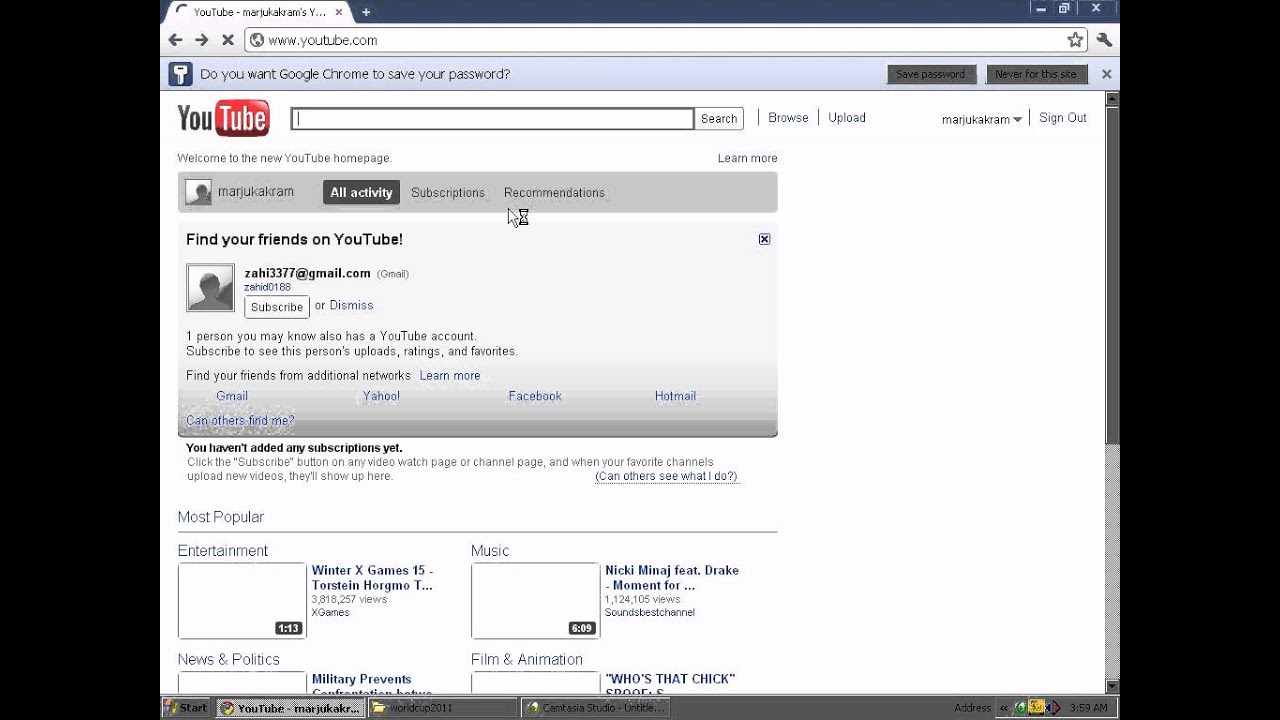Image resolution: width=1280 pixels, height=720 pixels.
Task: Stop loading the page with the X button
Action: point(227,40)
